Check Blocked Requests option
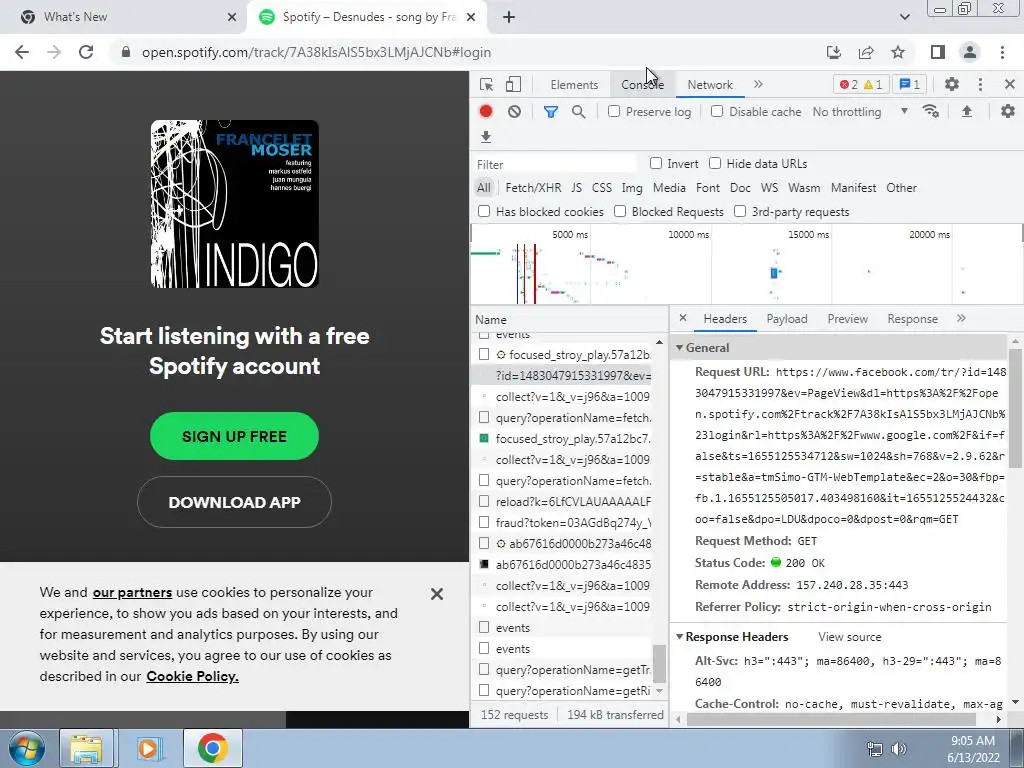This screenshot has height=768, width=1024. coord(620,211)
